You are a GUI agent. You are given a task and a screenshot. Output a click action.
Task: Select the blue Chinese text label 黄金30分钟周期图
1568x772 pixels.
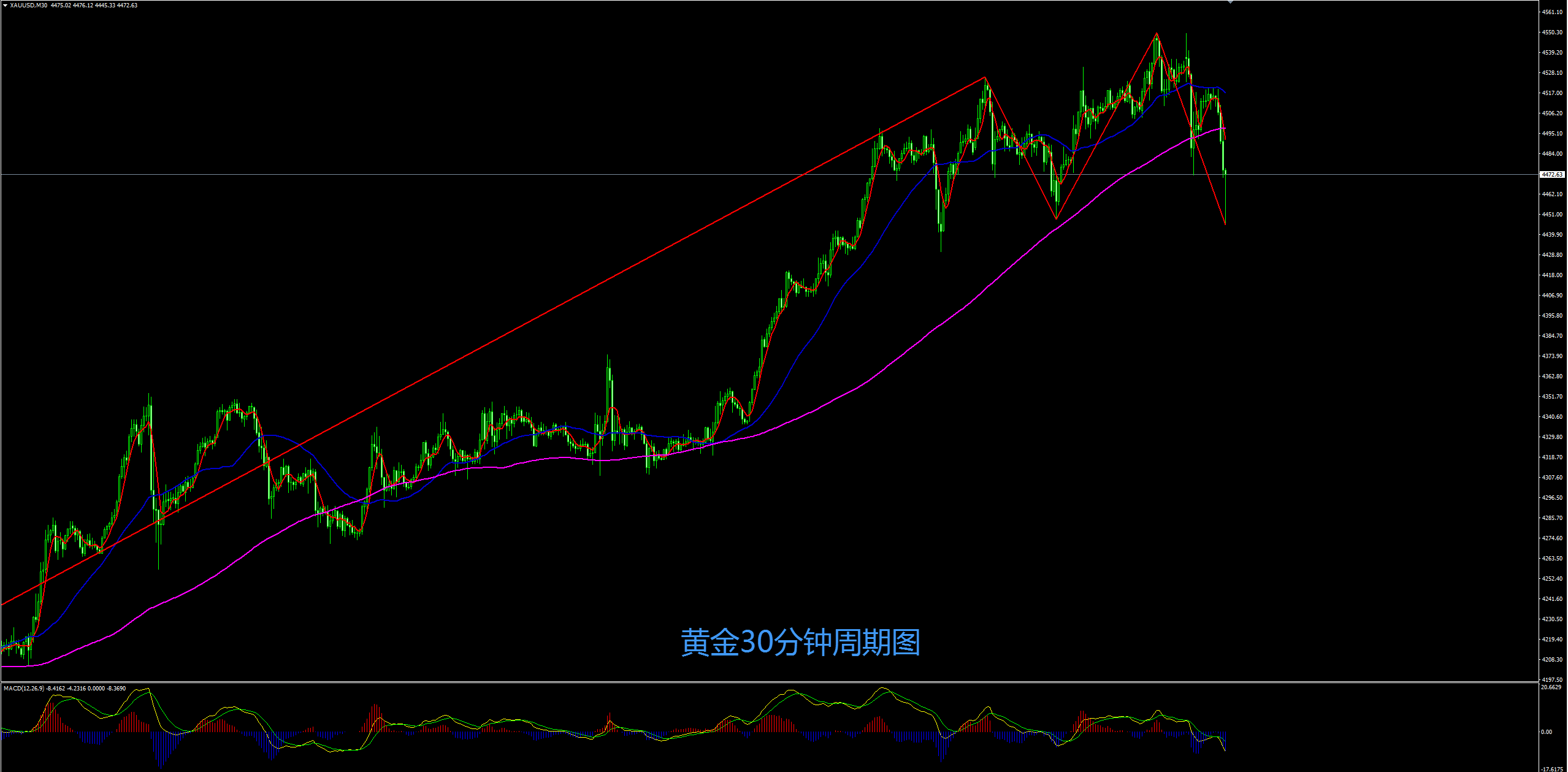pyautogui.click(x=800, y=643)
